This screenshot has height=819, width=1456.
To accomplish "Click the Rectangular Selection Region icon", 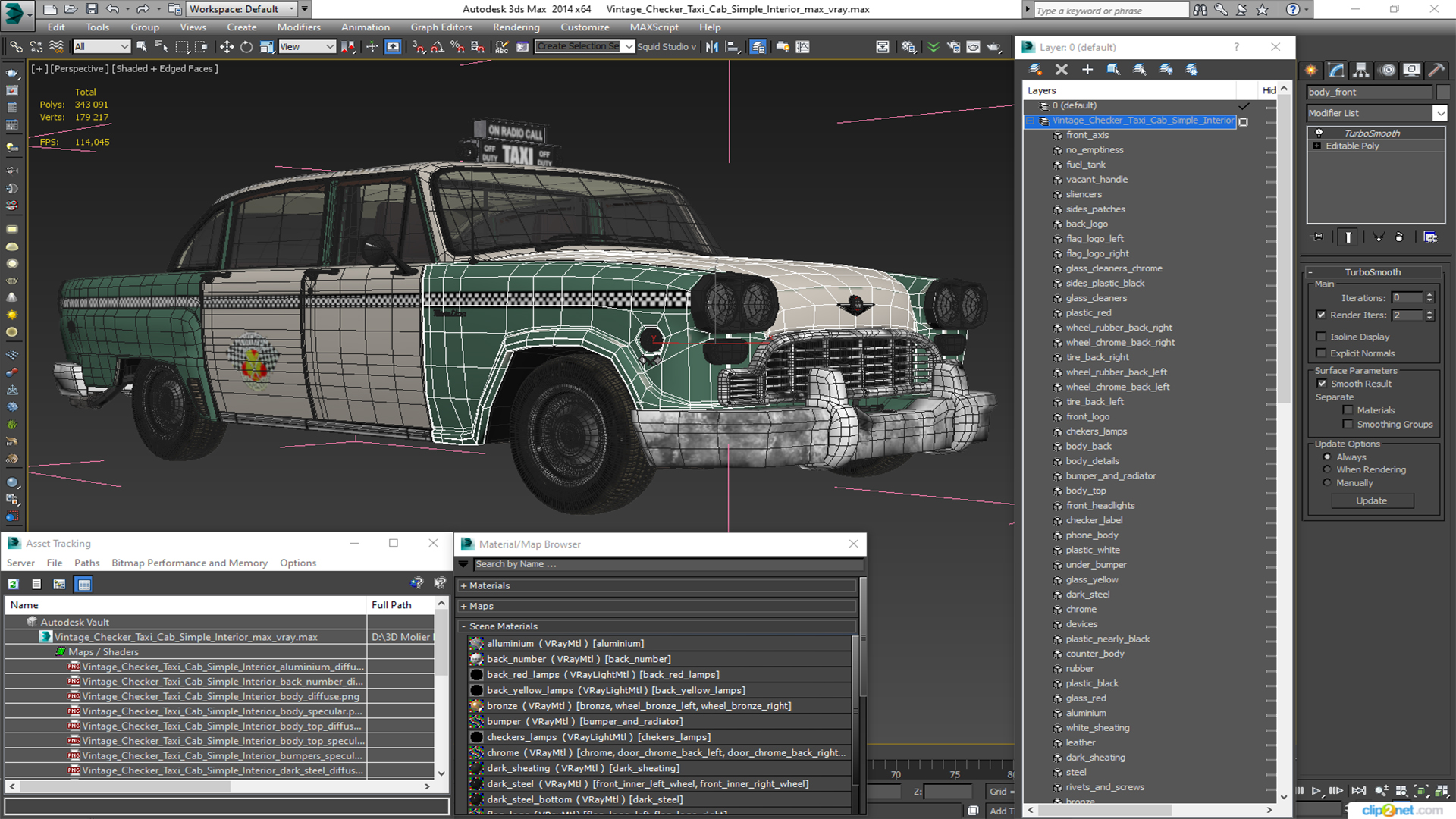I will click(x=181, y=47).
